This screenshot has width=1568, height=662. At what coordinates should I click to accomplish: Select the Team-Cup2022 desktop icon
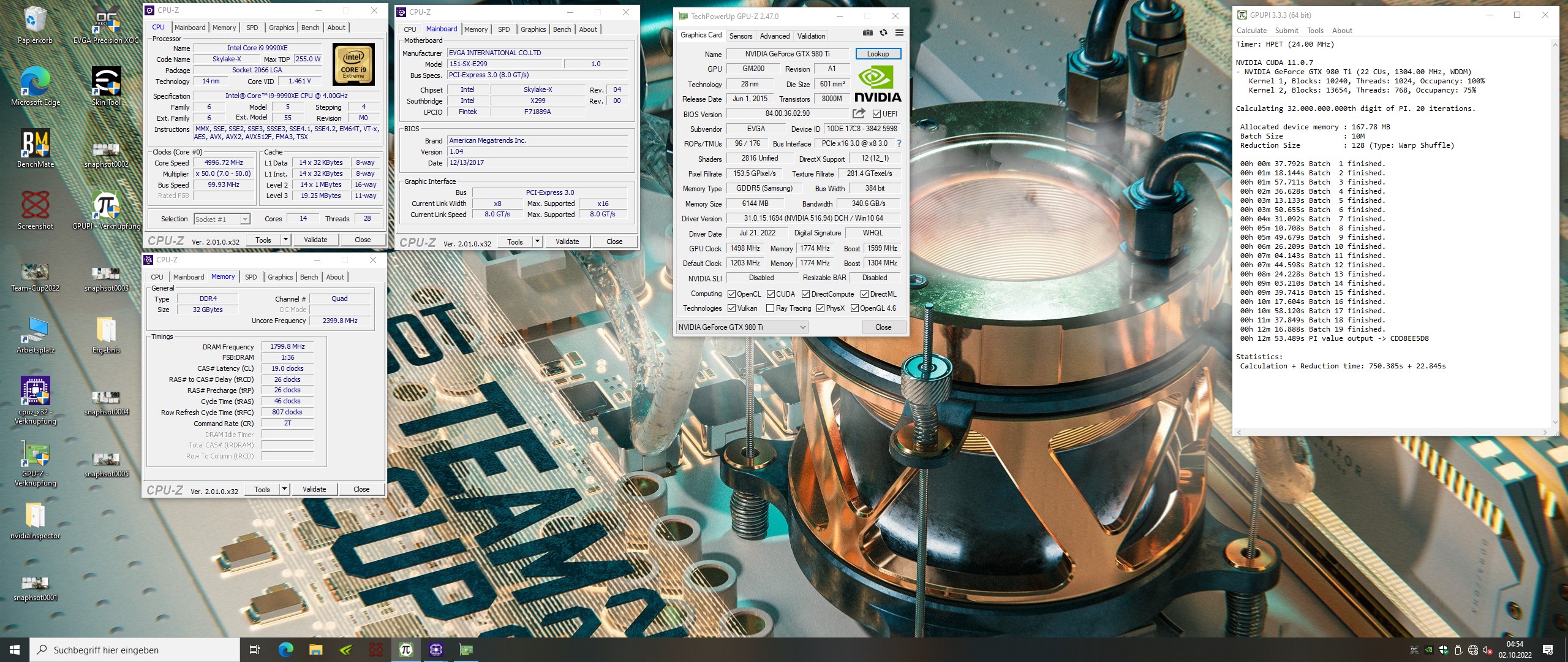pos(36,278)
